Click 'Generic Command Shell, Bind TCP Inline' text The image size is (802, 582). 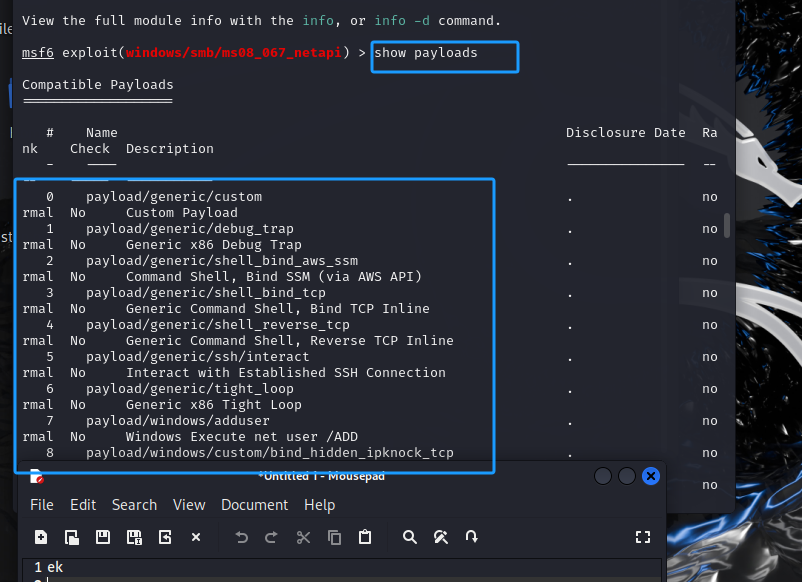(278, 309)
